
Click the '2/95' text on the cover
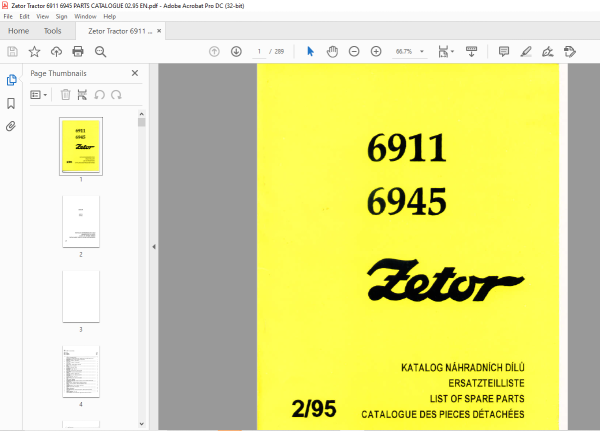pyautogui.click(x=314, y=408)
